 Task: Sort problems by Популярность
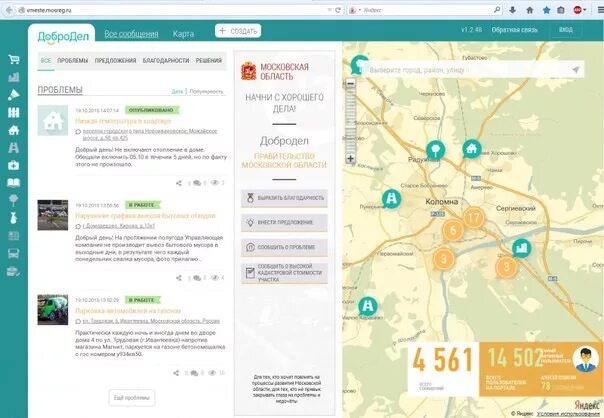point(206,91)
